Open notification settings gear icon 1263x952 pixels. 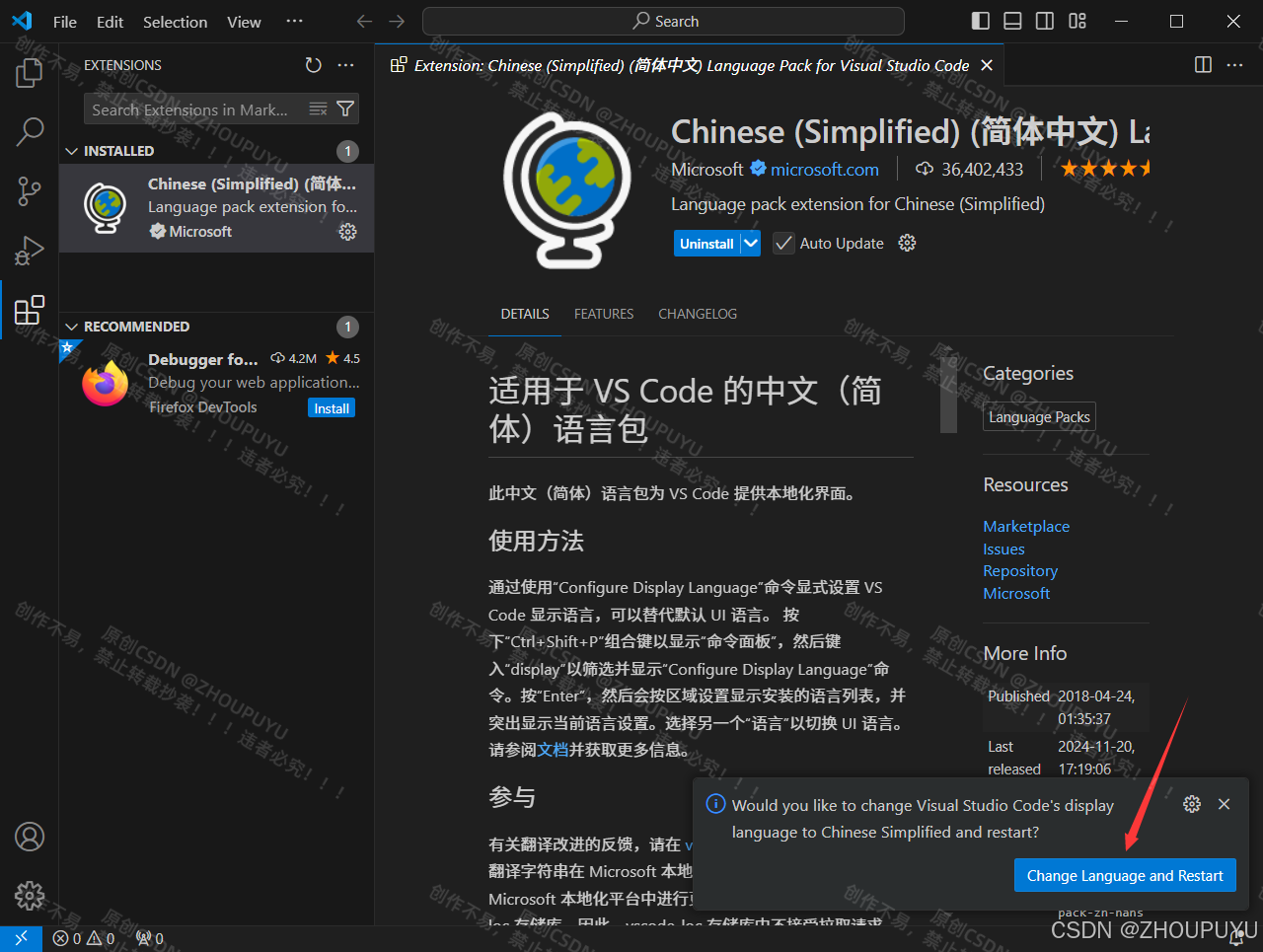click(x=1192, y=804)
